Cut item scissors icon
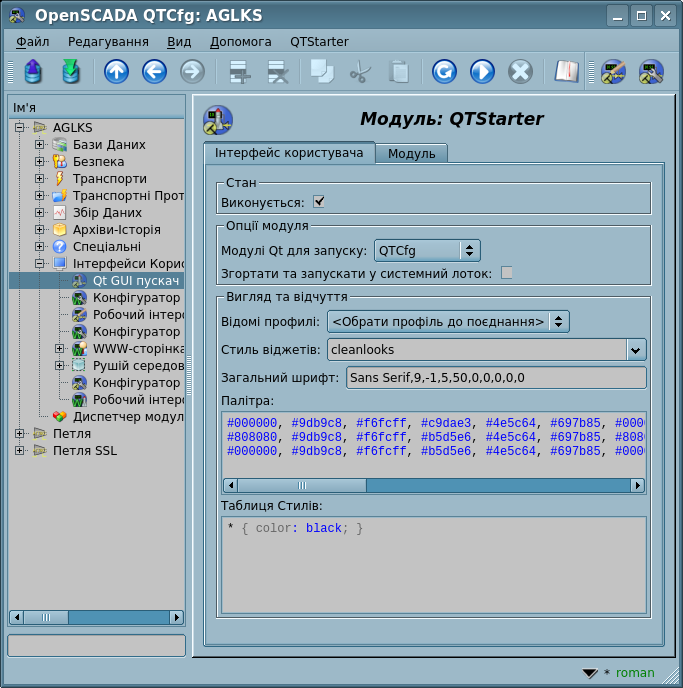This screenshot has height=688, width=683. [360, 72]
